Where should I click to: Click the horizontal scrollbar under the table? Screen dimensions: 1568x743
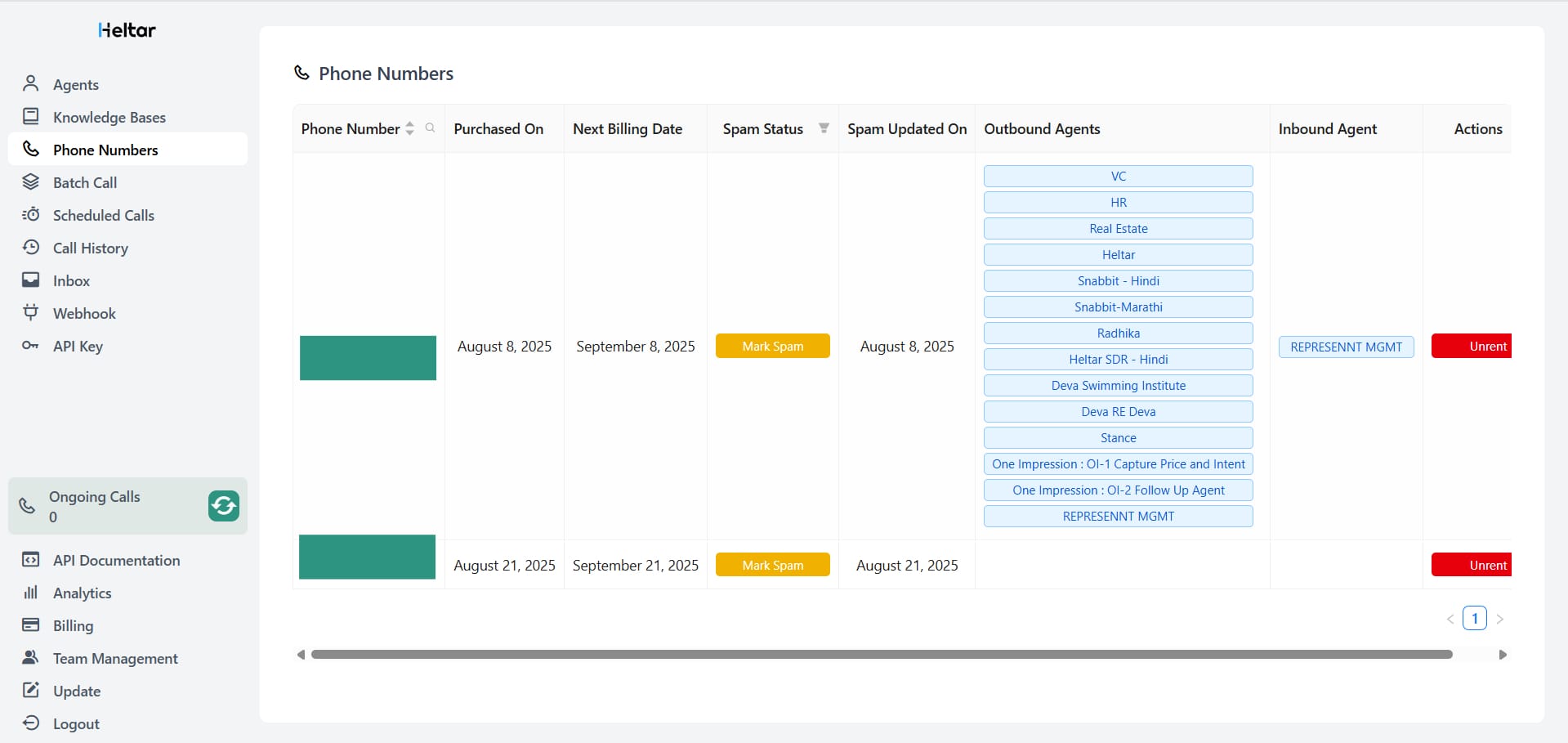coord(881,654)
